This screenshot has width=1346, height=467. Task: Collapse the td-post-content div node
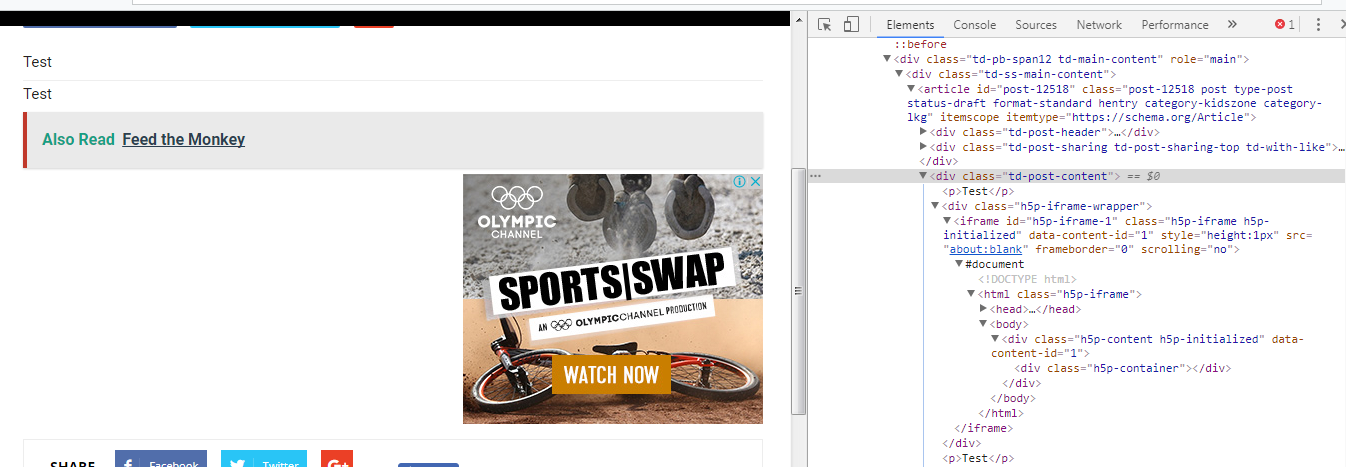[923, 176]
